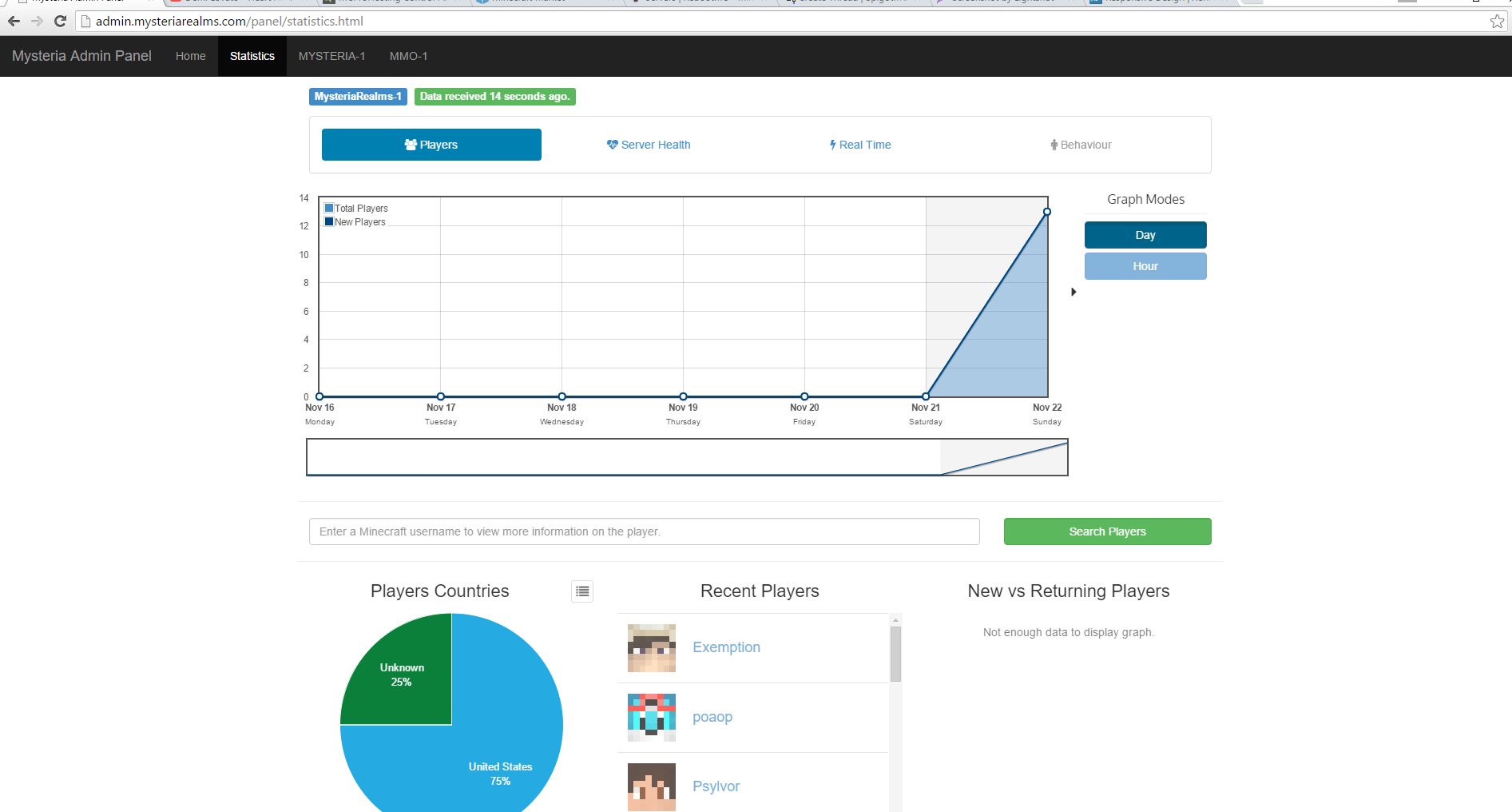Collapse graph details via right chevron
Screen dimensions: 1512x812
[1073, 293]
